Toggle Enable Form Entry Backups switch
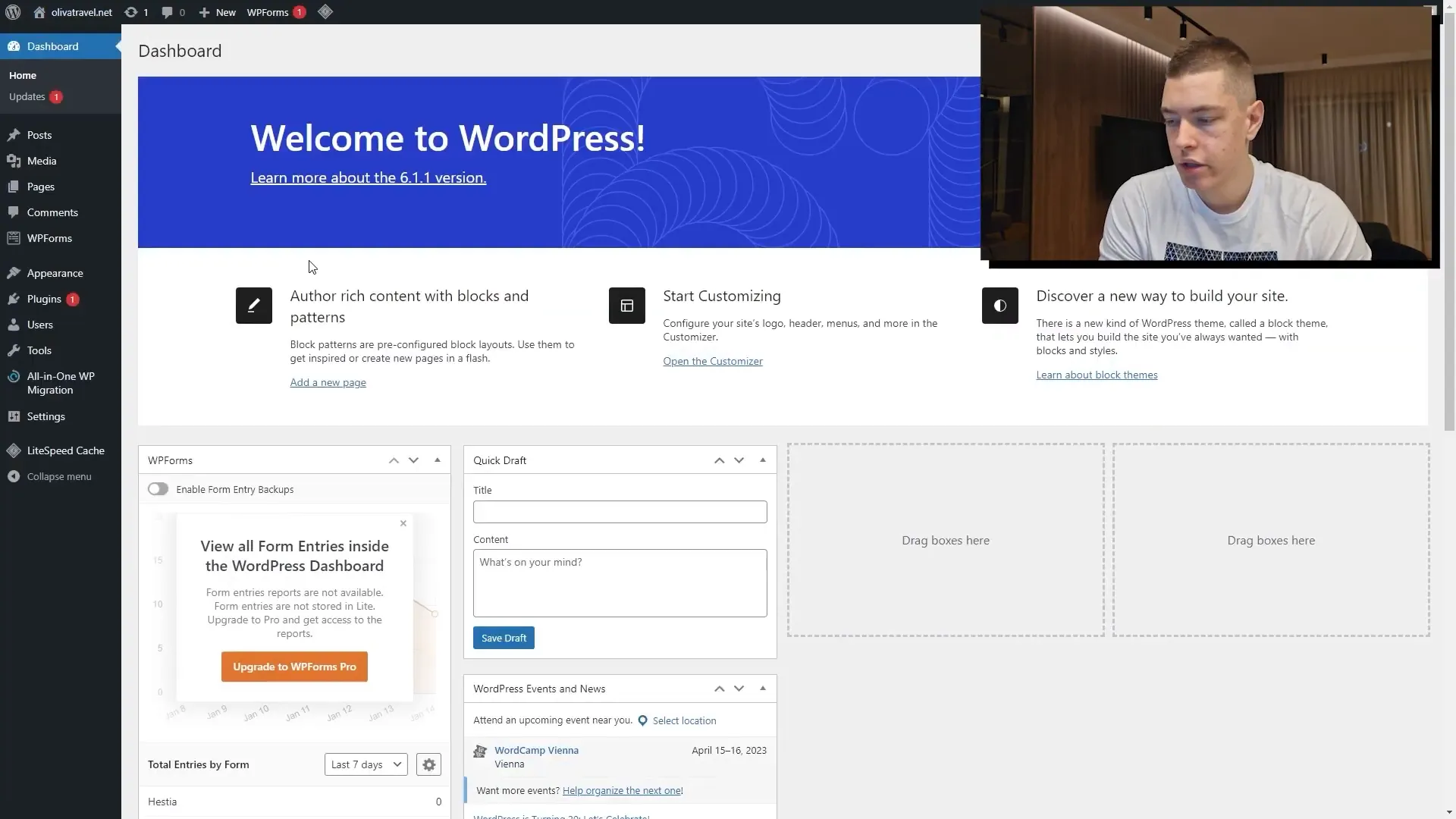Viewport: 1456px width, 819px height. click(x=158, y=489)
